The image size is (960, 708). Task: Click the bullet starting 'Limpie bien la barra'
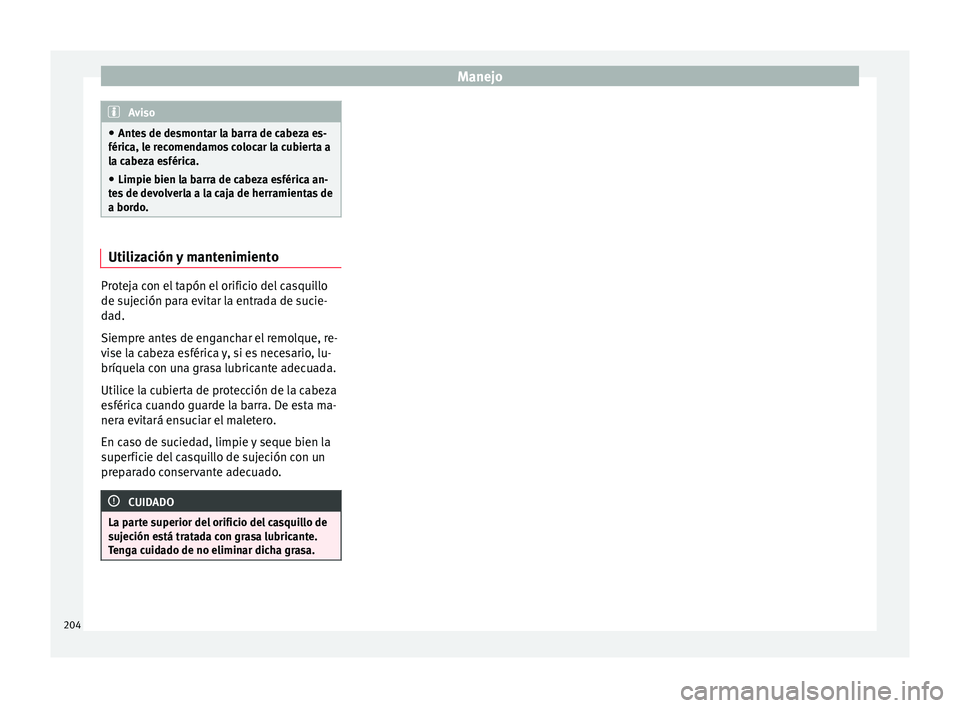[220, 193]
